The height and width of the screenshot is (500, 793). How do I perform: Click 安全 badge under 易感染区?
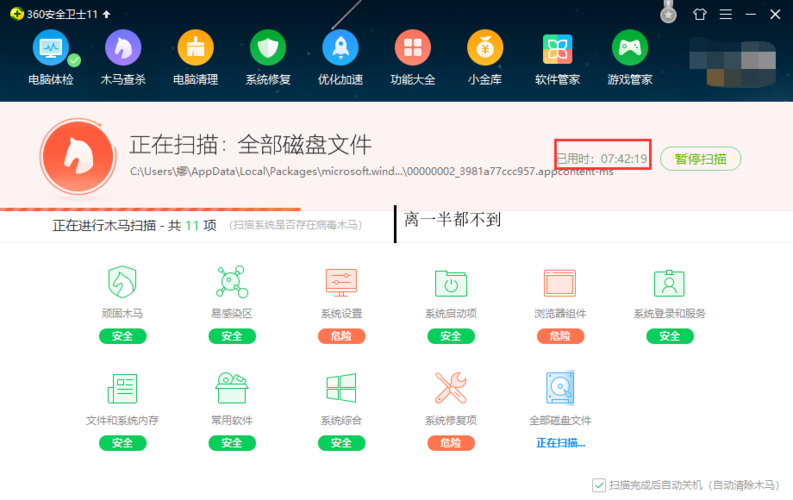click(x=232, y=336)
